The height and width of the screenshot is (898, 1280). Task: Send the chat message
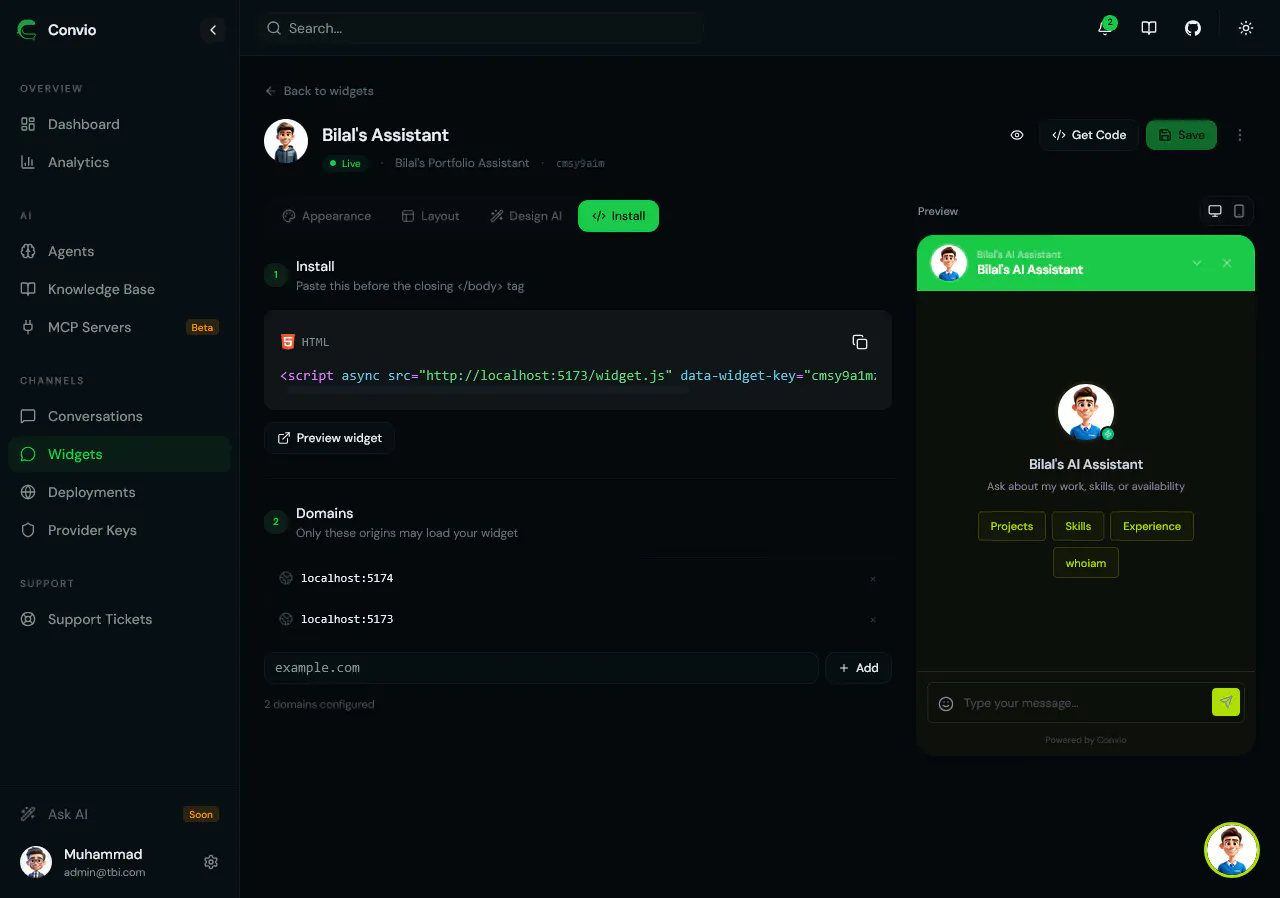click(x=1226, y=702)
